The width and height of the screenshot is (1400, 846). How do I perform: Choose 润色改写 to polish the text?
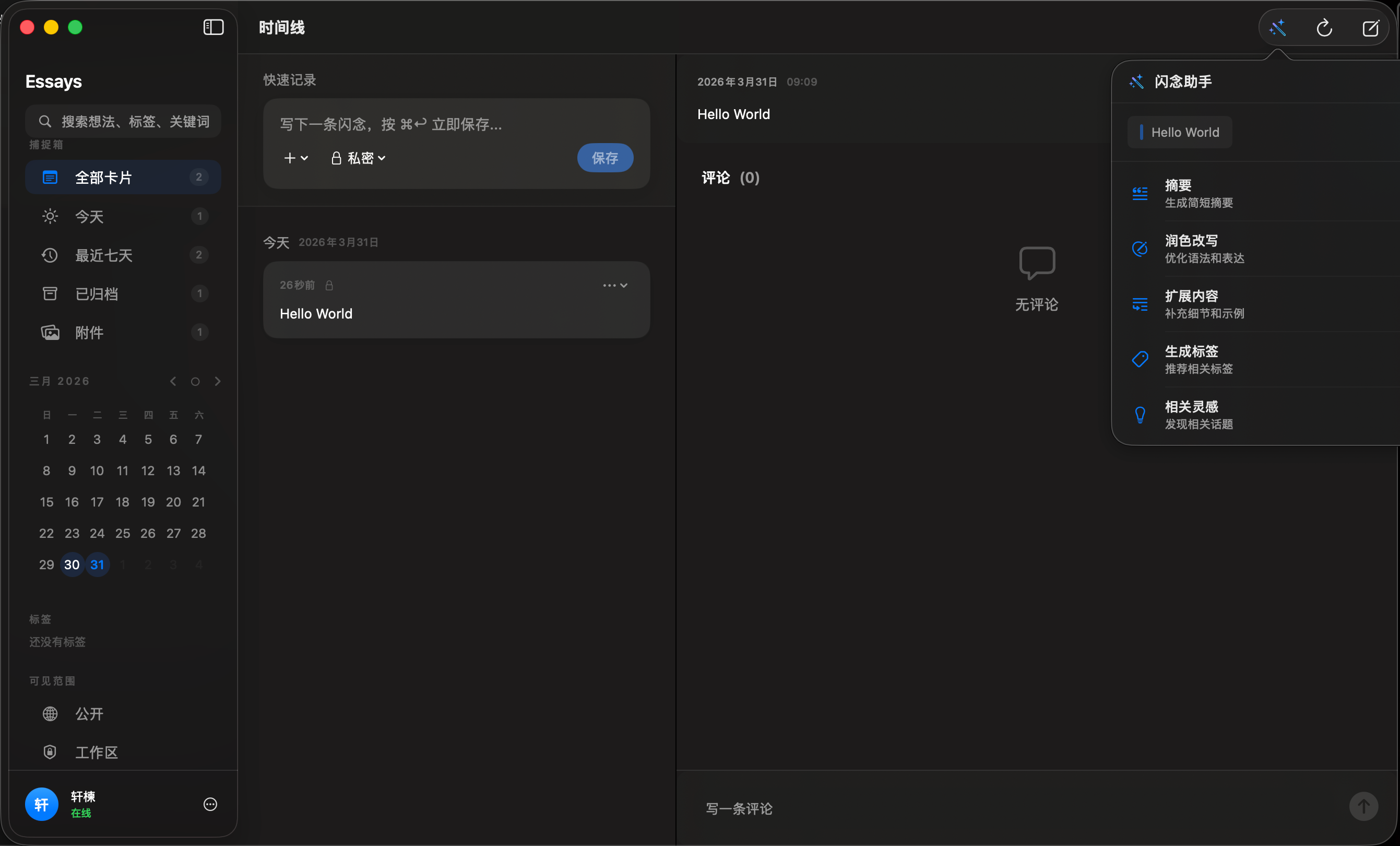pos(1191,249)
